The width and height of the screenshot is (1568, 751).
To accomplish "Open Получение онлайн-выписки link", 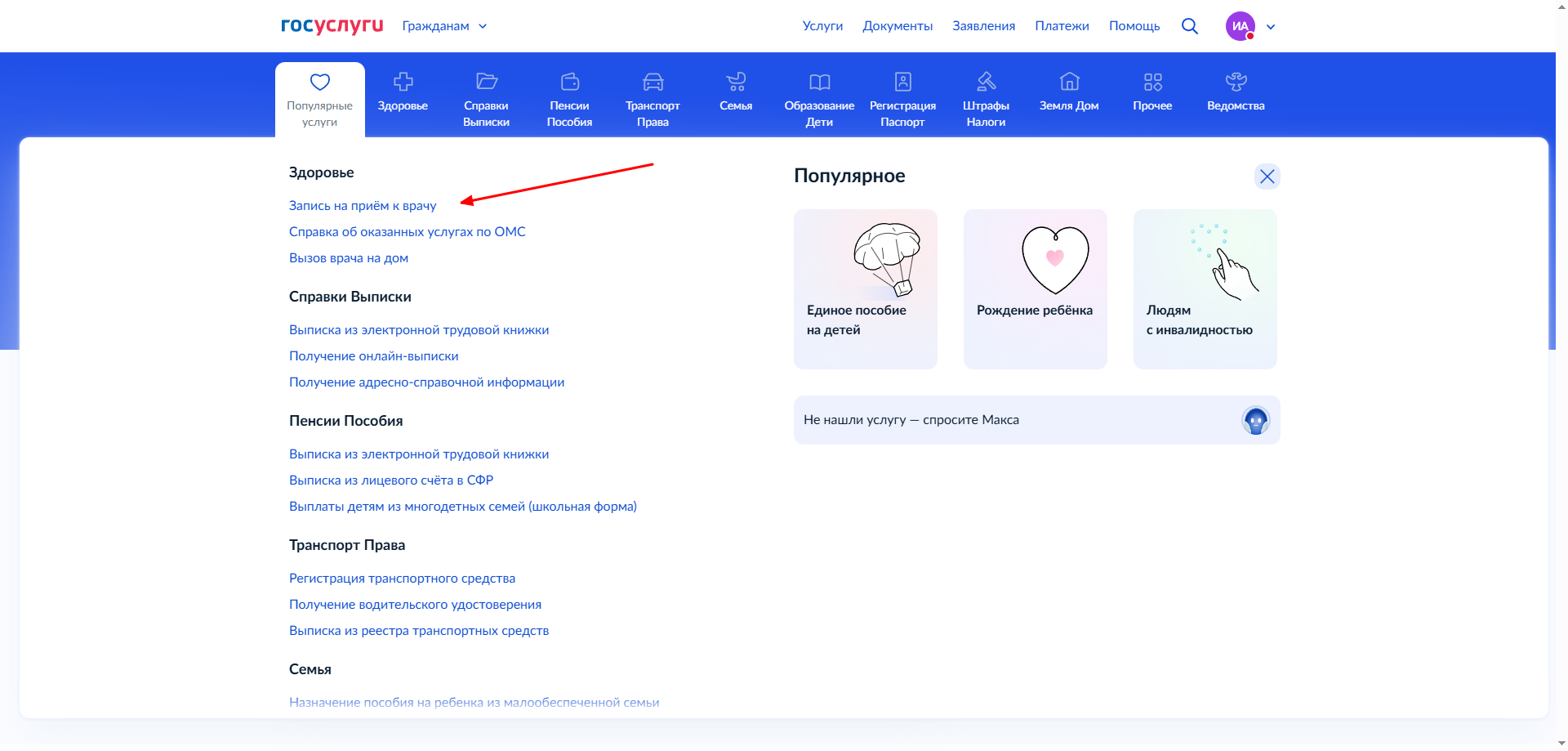I will [x=374, y=356].
